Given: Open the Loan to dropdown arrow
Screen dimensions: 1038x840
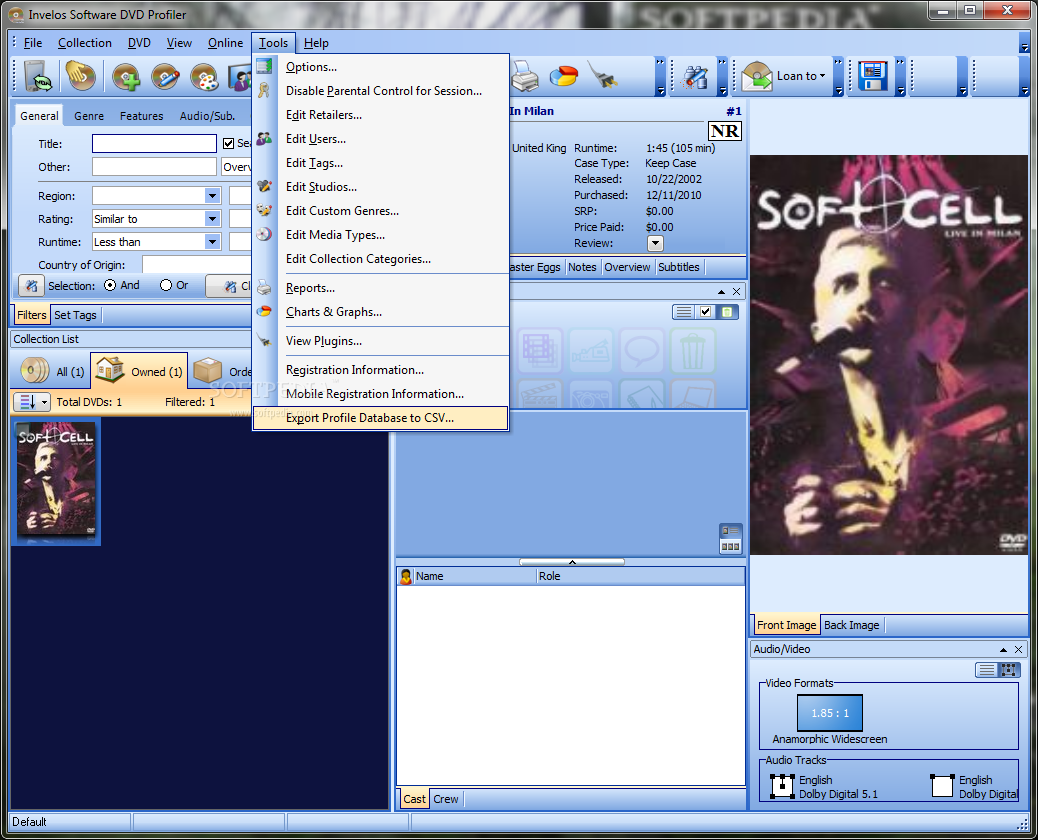Looking at the screenshot, I should [x=823, y=75].
